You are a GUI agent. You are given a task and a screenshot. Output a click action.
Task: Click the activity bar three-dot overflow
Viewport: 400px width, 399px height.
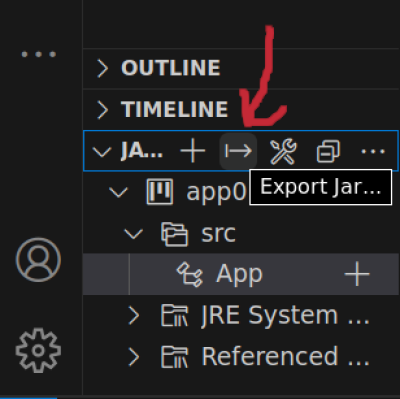click(38, 54)
